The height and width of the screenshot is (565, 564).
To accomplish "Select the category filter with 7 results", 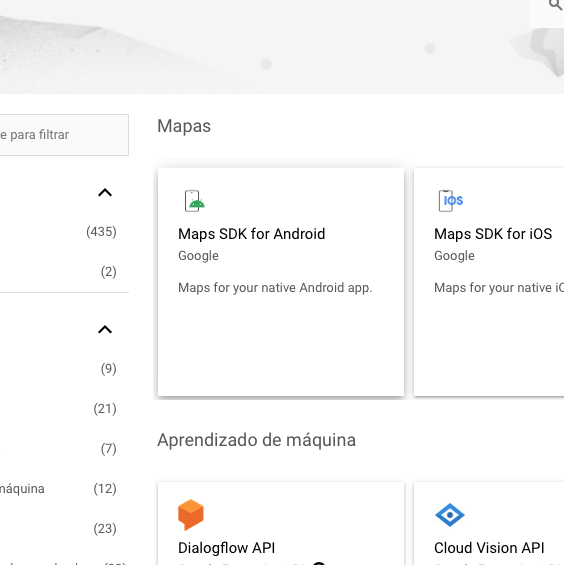I will pyautogui.click(x=61, y=449).
